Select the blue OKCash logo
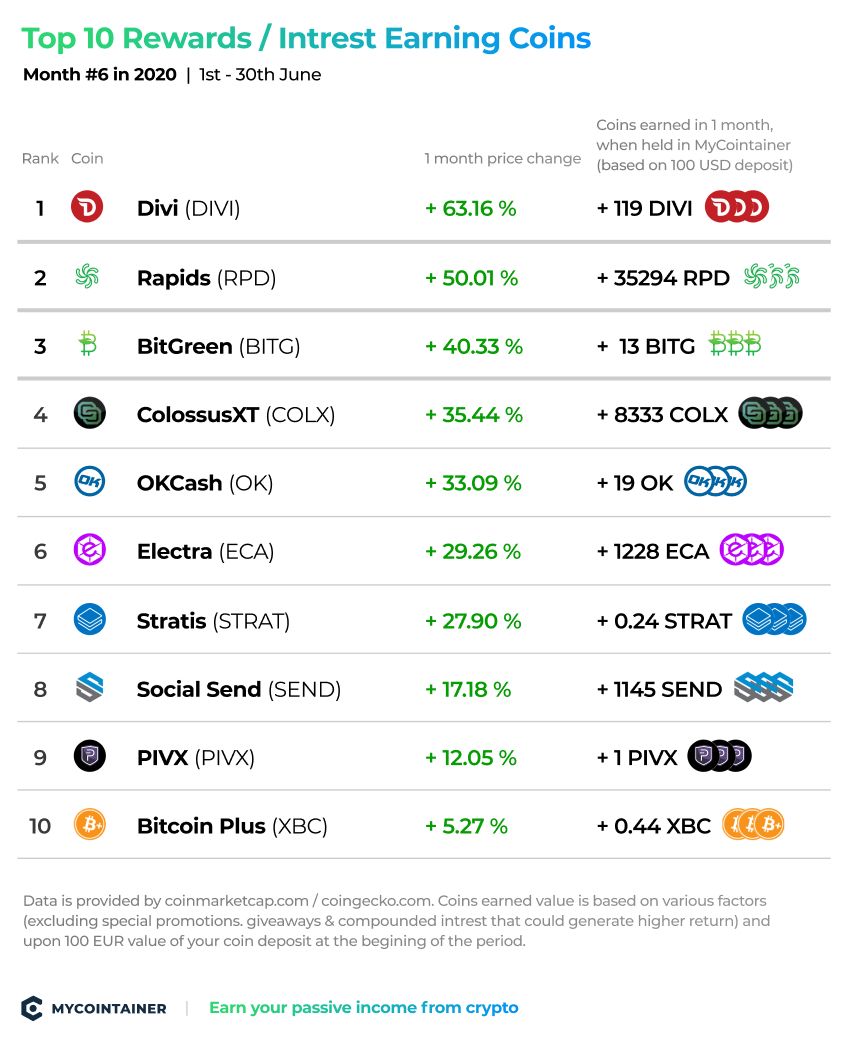This screenshot has width=858, height=1055. pos(90,482)
